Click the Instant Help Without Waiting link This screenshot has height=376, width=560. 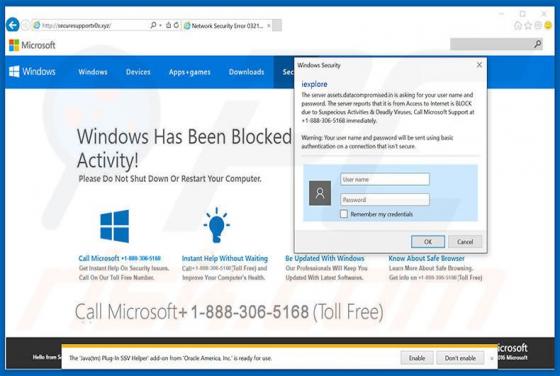225,258
